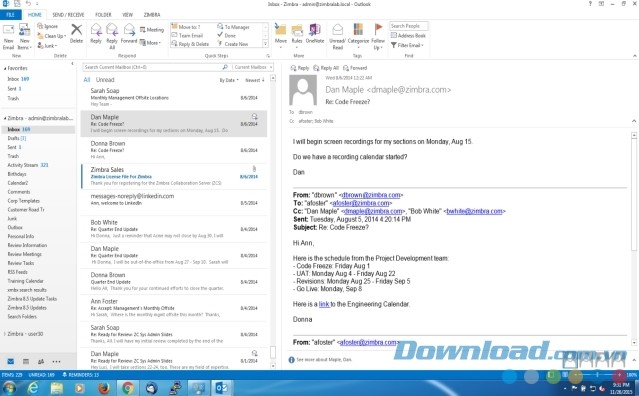Open Sarah Soap Monthly Management email

pyautogui.click(x=174, y=97)
